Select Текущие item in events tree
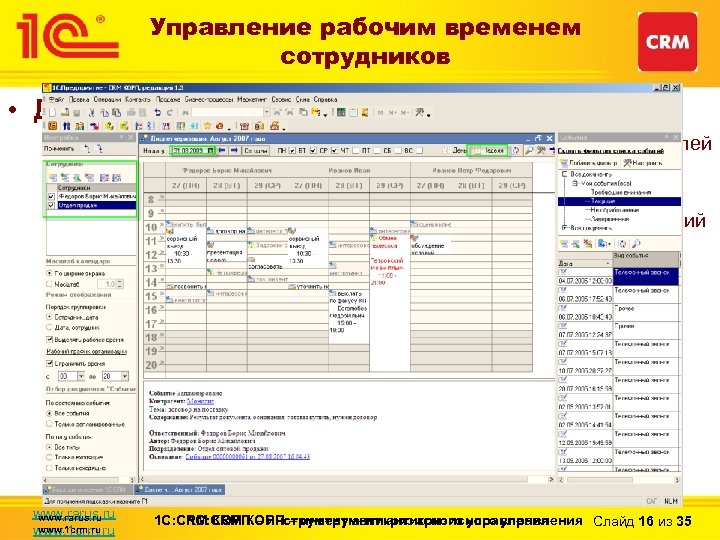Screen dimensions: 720x540 tap(602, 201)
